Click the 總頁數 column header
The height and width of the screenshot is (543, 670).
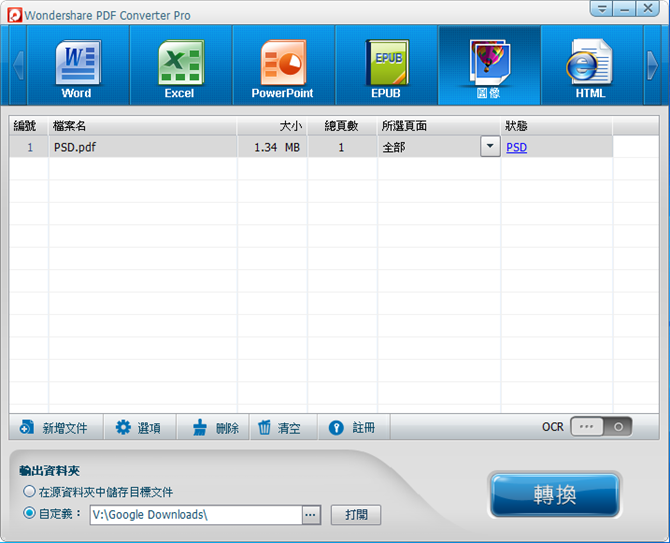point(342,126)
